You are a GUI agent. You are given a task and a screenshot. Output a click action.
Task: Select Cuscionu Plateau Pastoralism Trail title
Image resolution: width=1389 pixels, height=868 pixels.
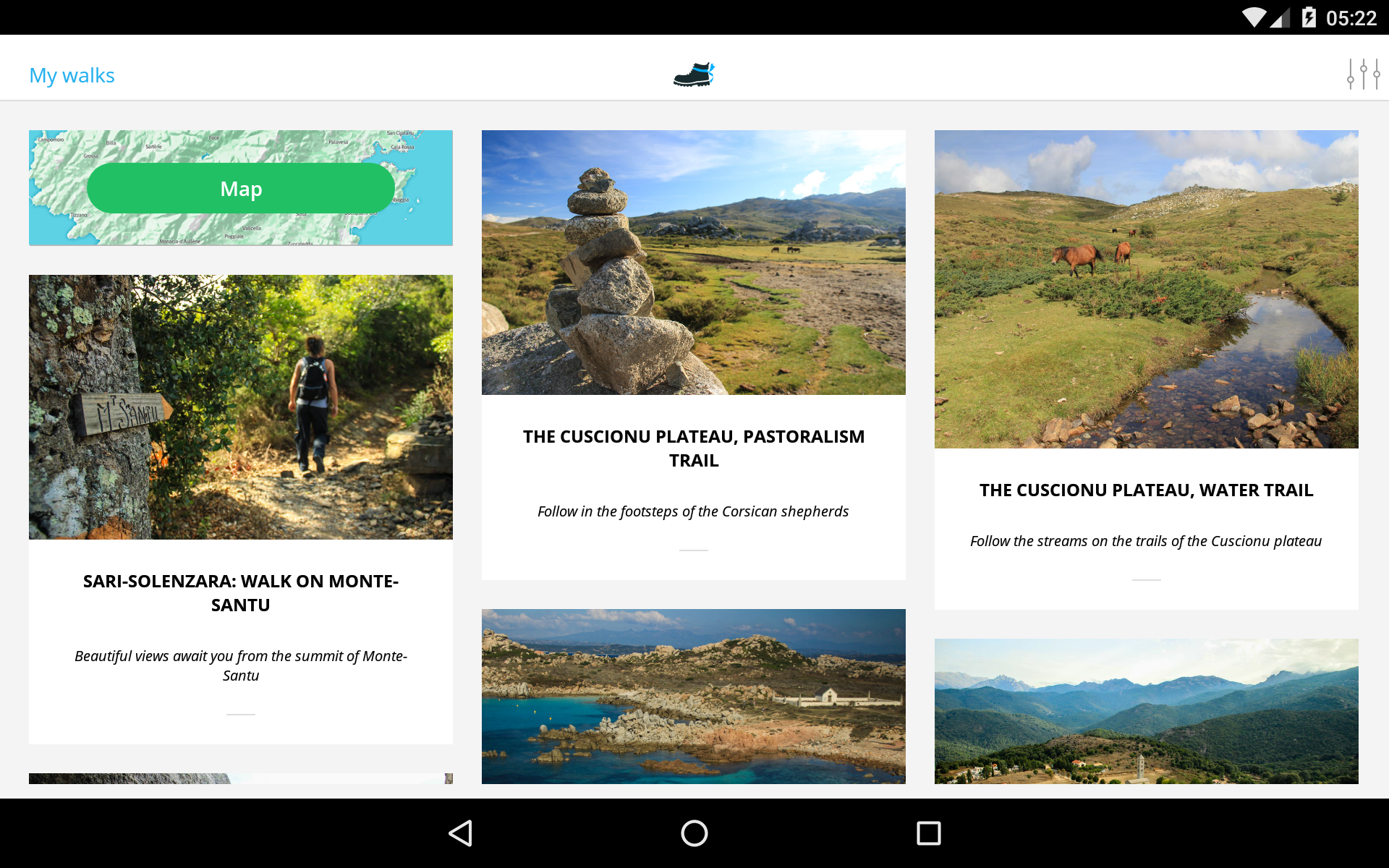tap(693, 448)
